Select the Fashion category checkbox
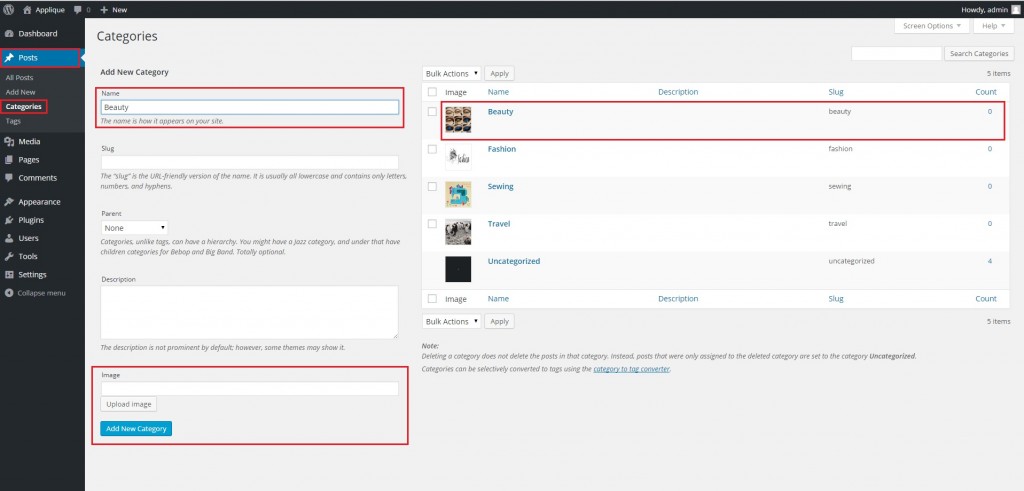This screenshot has width=1024, height=491. pyautogui.click(x=432, y=149)
